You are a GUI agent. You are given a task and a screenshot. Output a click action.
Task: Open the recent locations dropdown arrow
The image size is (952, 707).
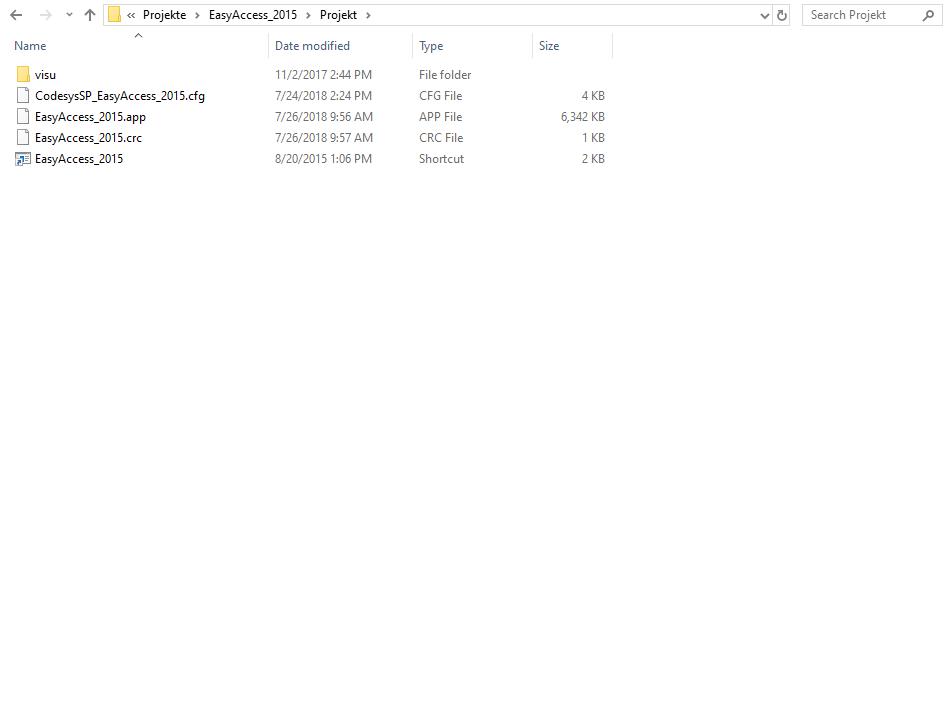[67, 14]
